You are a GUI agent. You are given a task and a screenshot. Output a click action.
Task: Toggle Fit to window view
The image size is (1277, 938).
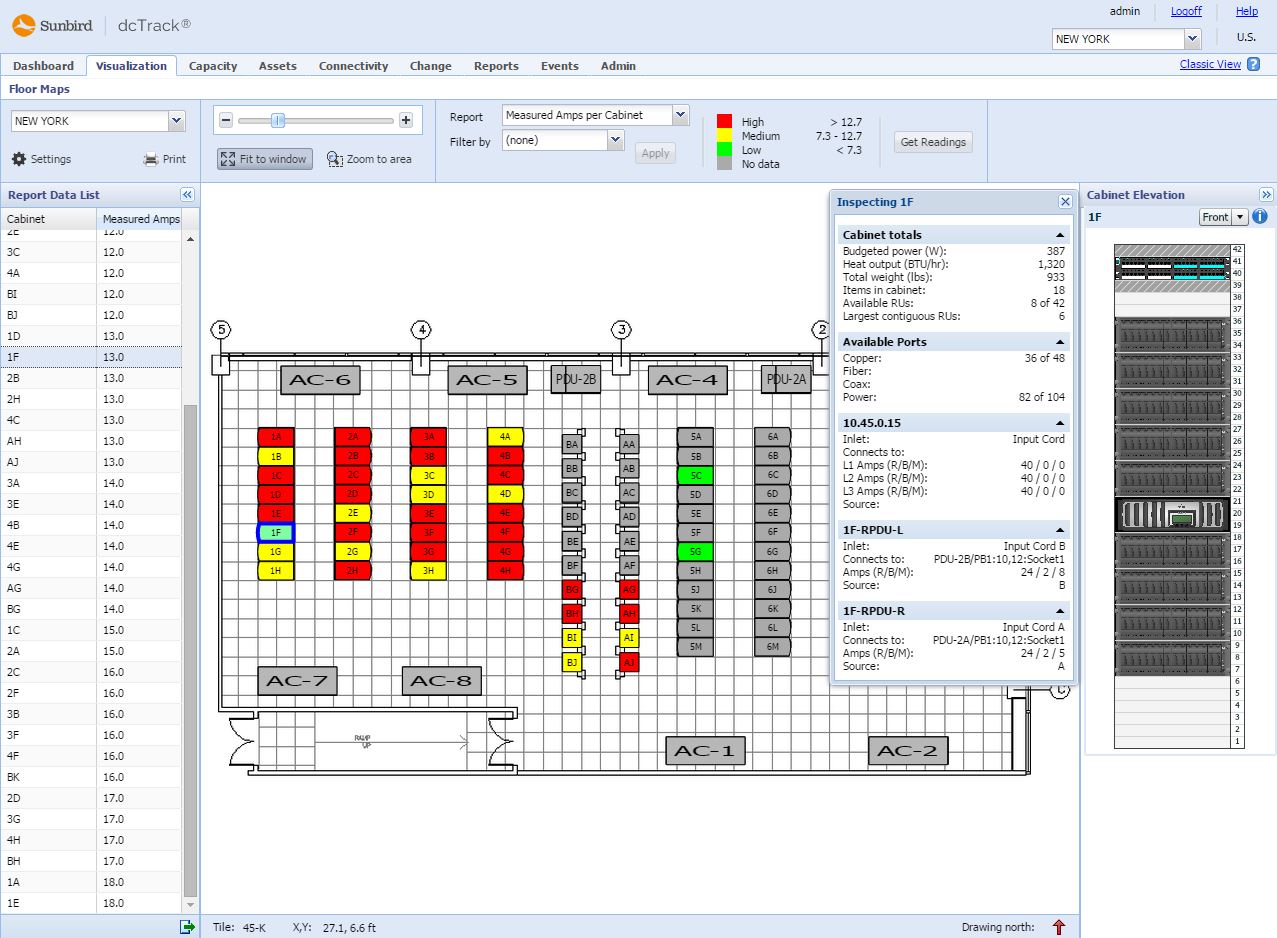[263, 158]
